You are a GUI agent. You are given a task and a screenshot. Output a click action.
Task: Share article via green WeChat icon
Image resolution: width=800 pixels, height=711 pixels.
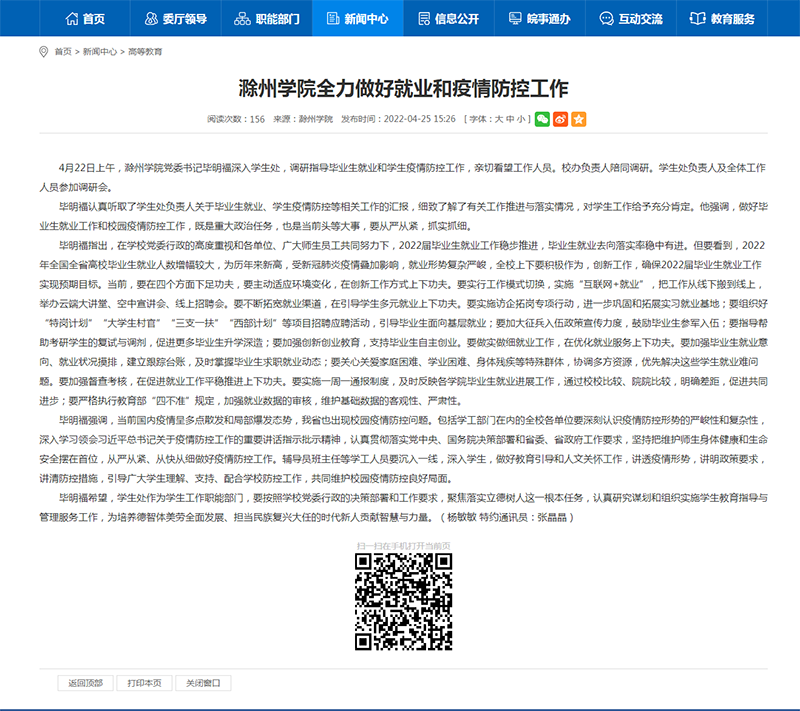[x=542, y=119]
